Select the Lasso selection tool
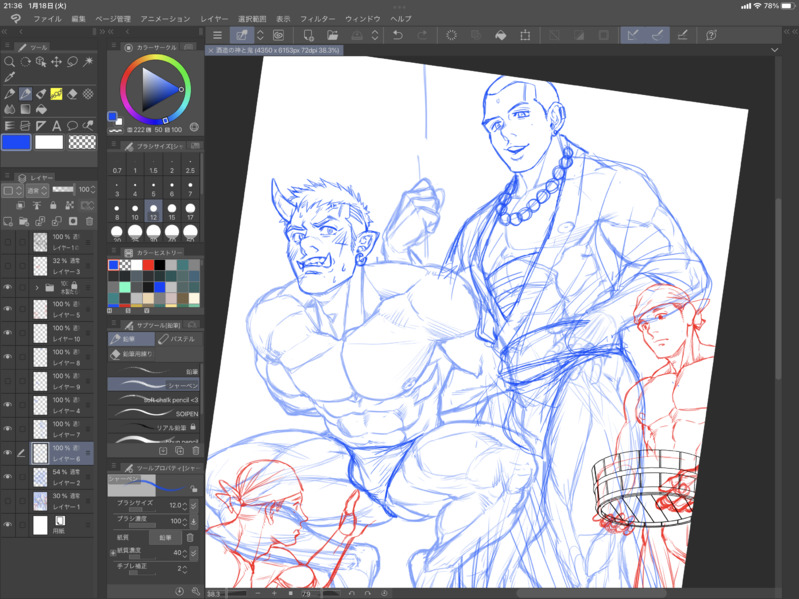Screen dimensions: 799x599 click(x=72, y=62)
